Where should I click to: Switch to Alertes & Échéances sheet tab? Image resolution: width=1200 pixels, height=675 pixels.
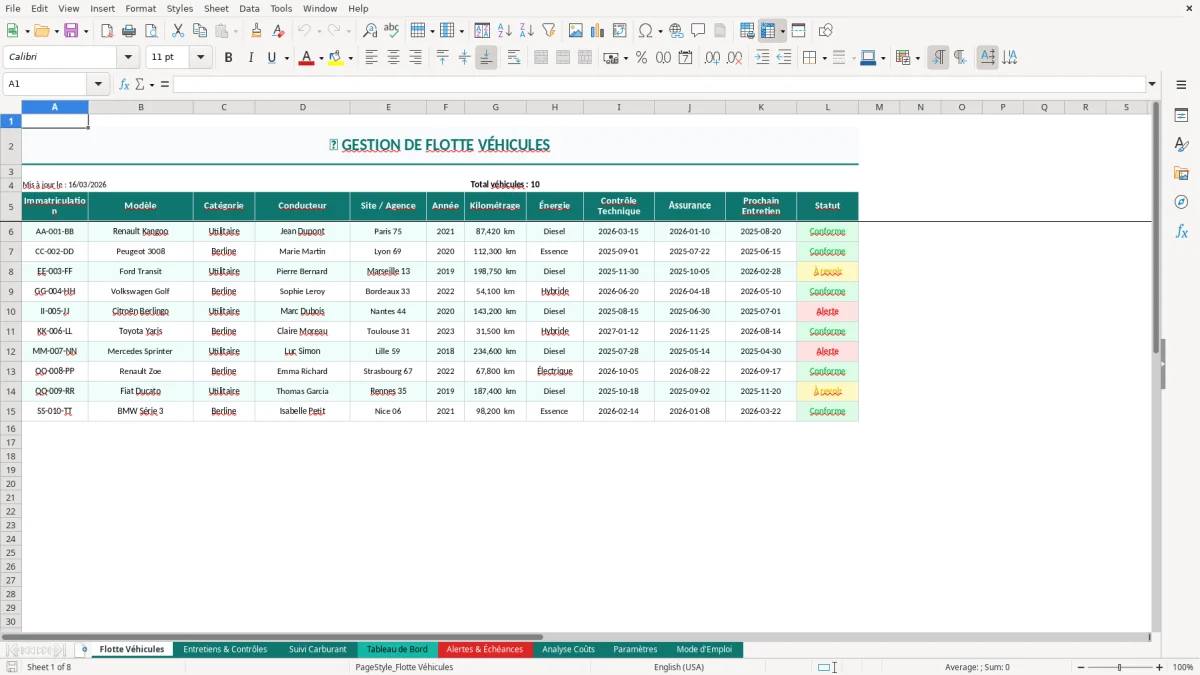click(485, 650)
